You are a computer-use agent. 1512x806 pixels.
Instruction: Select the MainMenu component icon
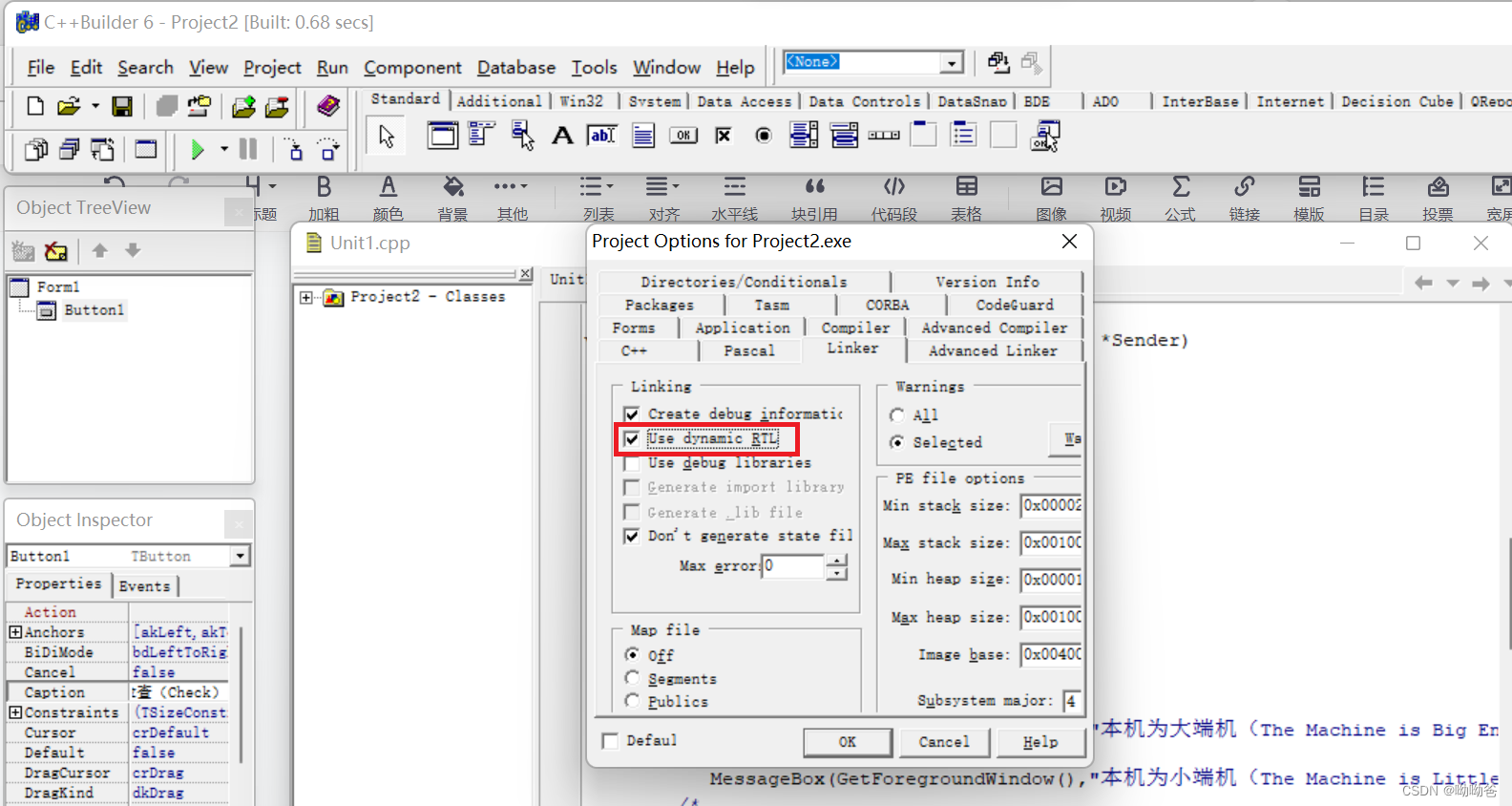[482, 135]
